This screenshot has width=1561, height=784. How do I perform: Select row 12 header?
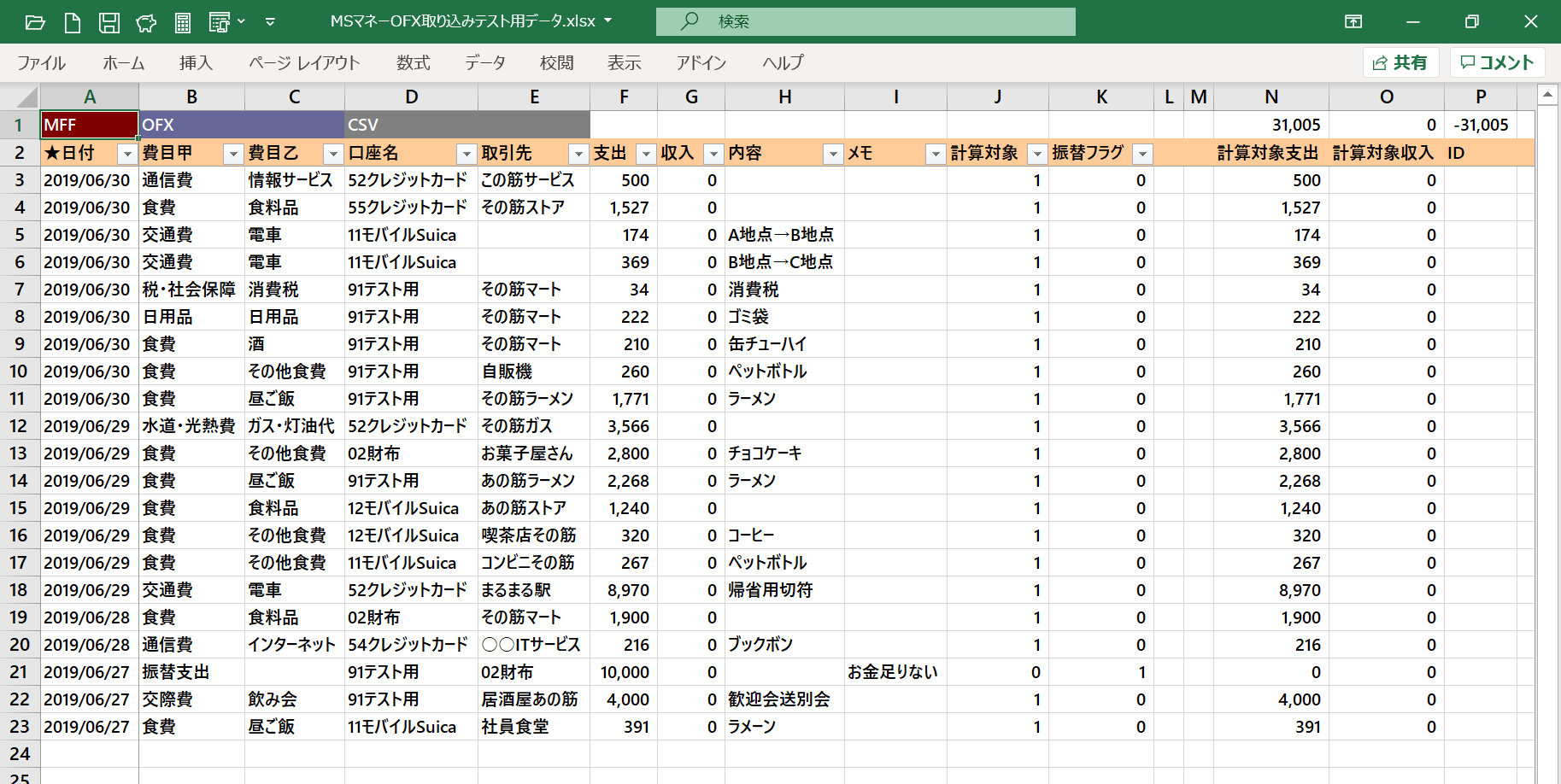[19, 426]
